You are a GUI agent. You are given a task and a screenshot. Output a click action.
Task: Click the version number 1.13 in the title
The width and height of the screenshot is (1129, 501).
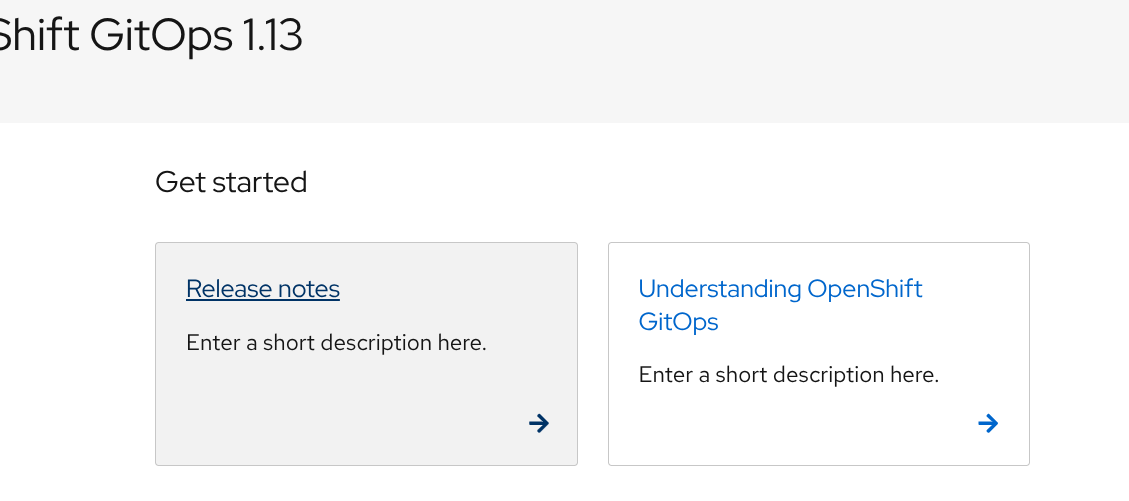coord(272,37)
